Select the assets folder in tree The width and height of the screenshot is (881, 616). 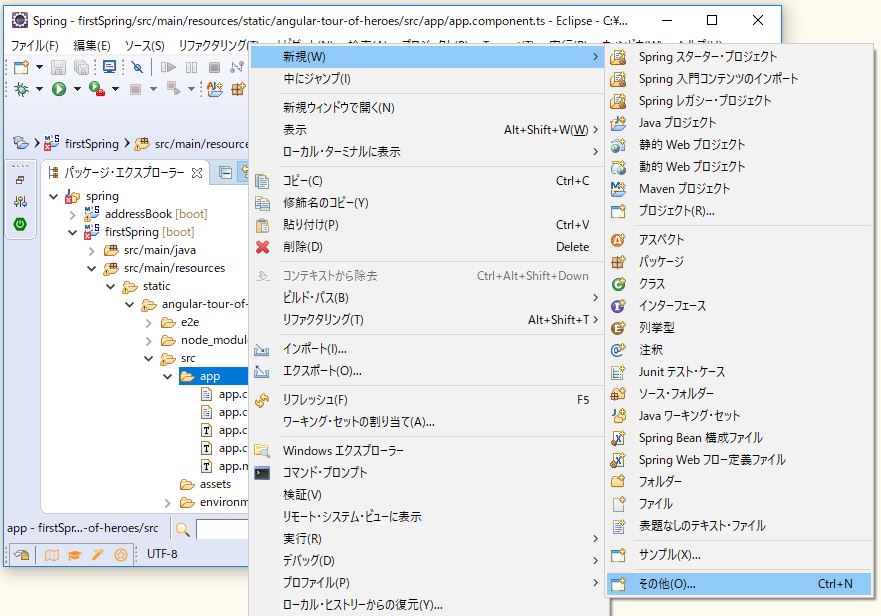(215, 484)
